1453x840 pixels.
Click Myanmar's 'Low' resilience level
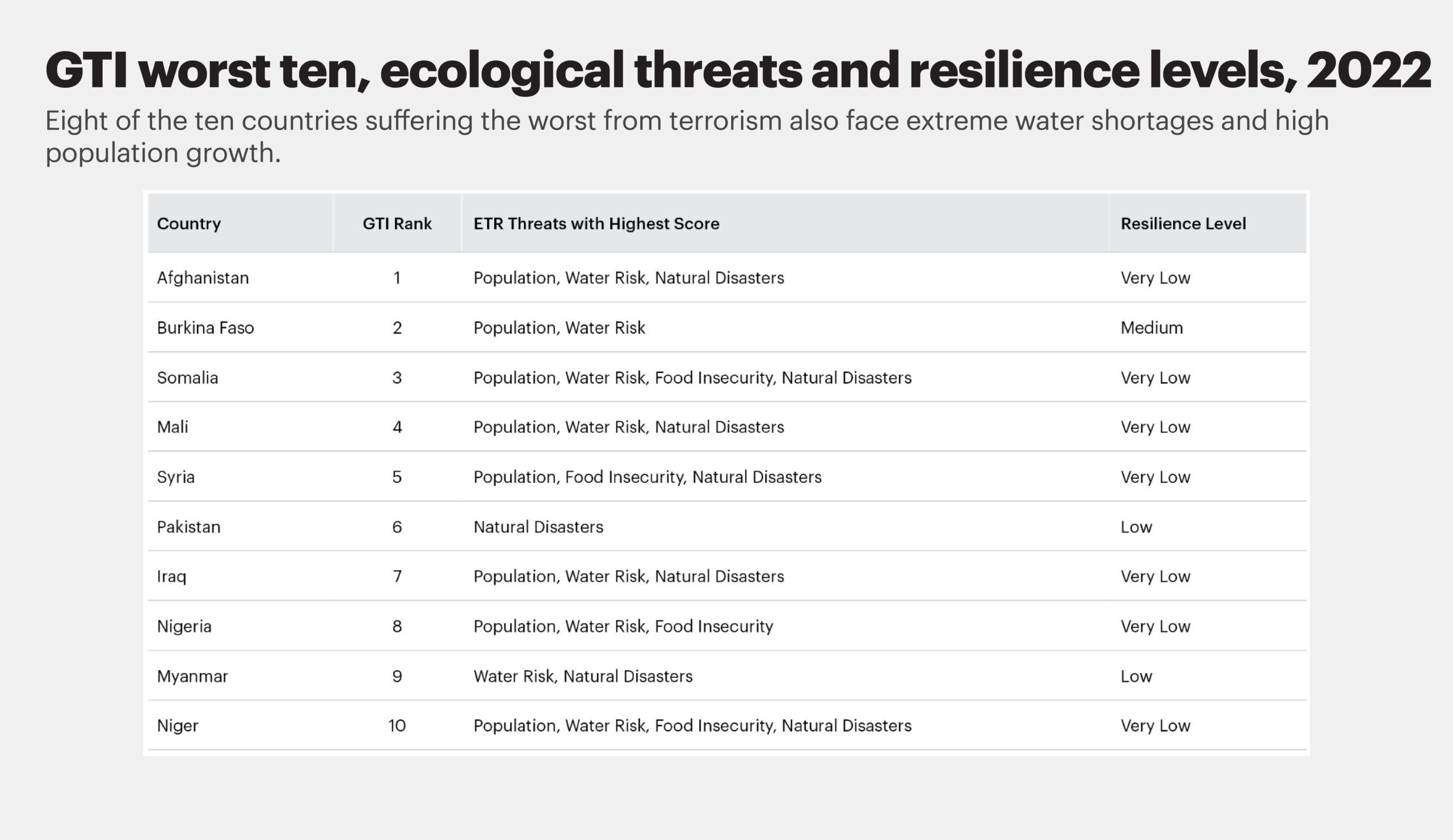point(1136,677)
